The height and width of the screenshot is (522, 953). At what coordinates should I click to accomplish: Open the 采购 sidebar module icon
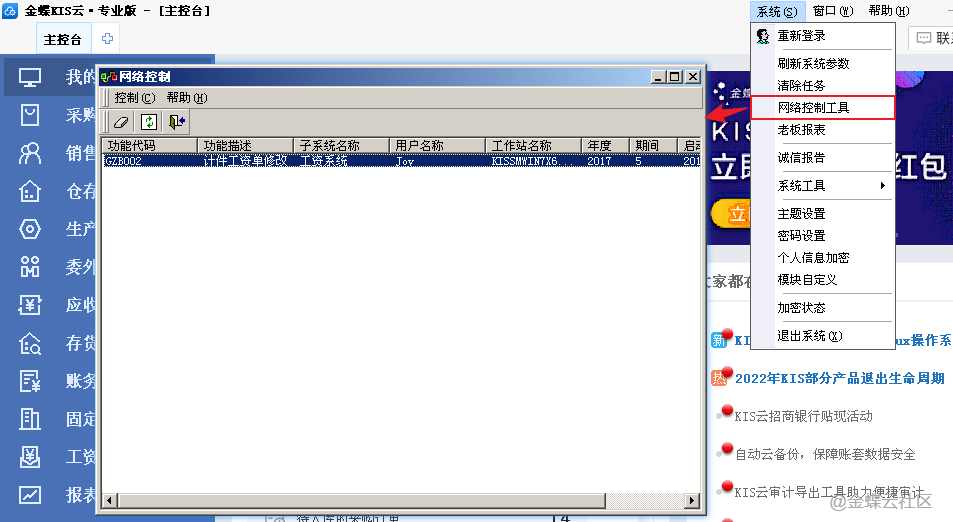click(30, 115)
